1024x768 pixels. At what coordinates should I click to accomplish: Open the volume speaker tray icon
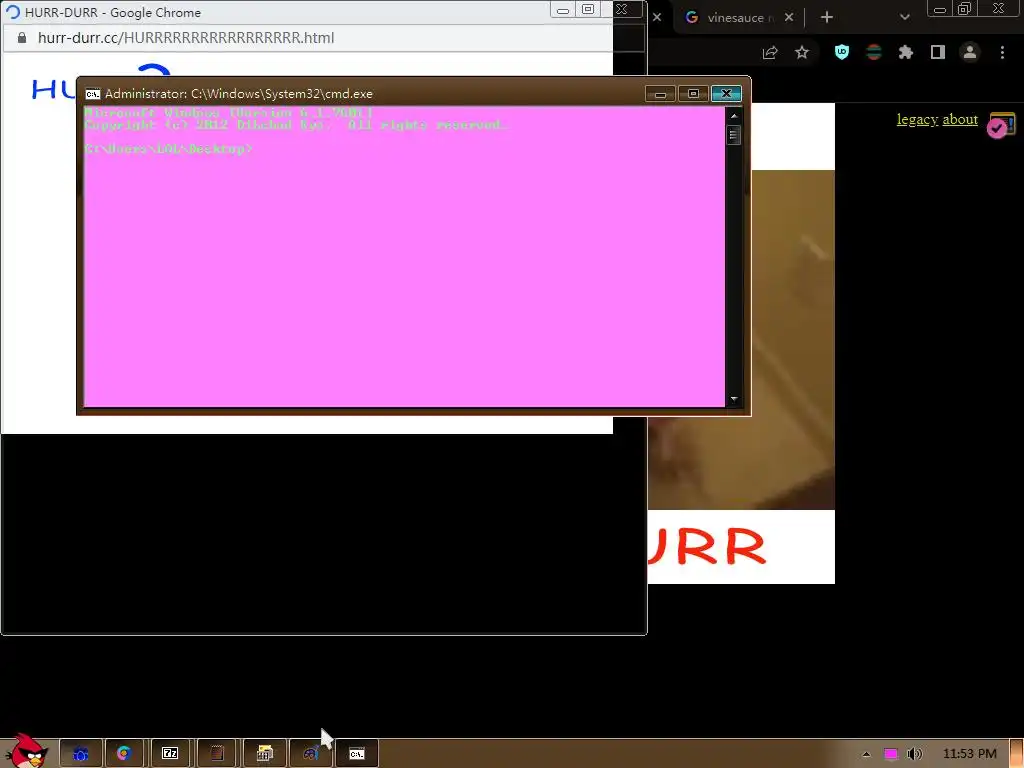[914, 754]
